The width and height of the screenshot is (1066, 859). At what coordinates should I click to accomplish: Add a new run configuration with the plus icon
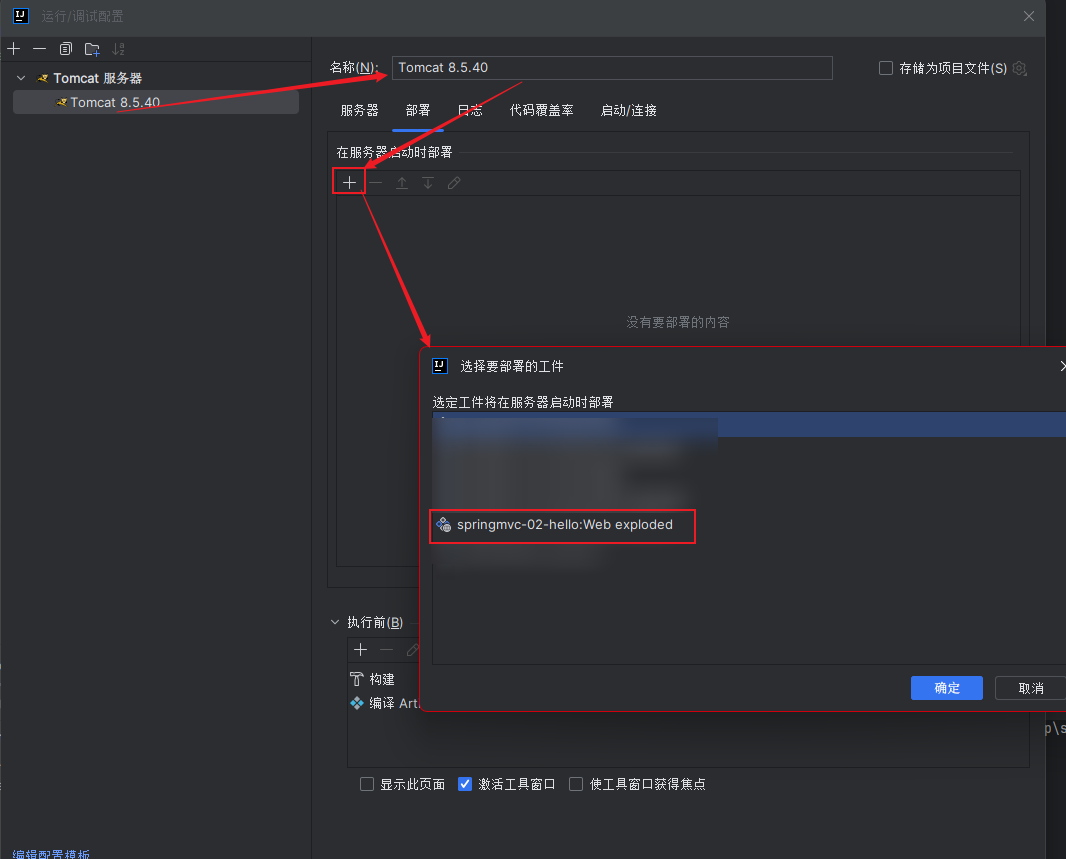14,49
